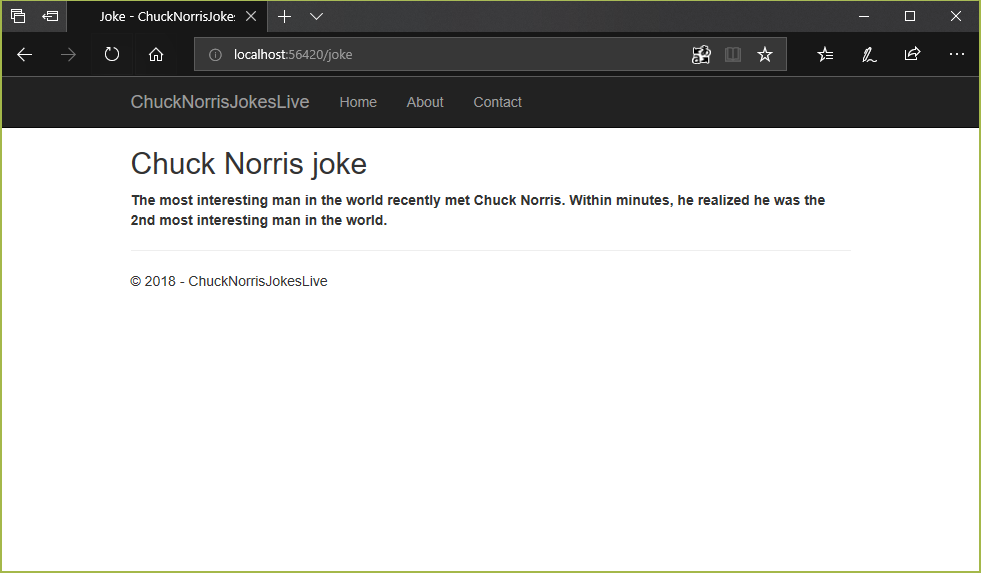Click the Add notes pen icon

pos(869,55)
